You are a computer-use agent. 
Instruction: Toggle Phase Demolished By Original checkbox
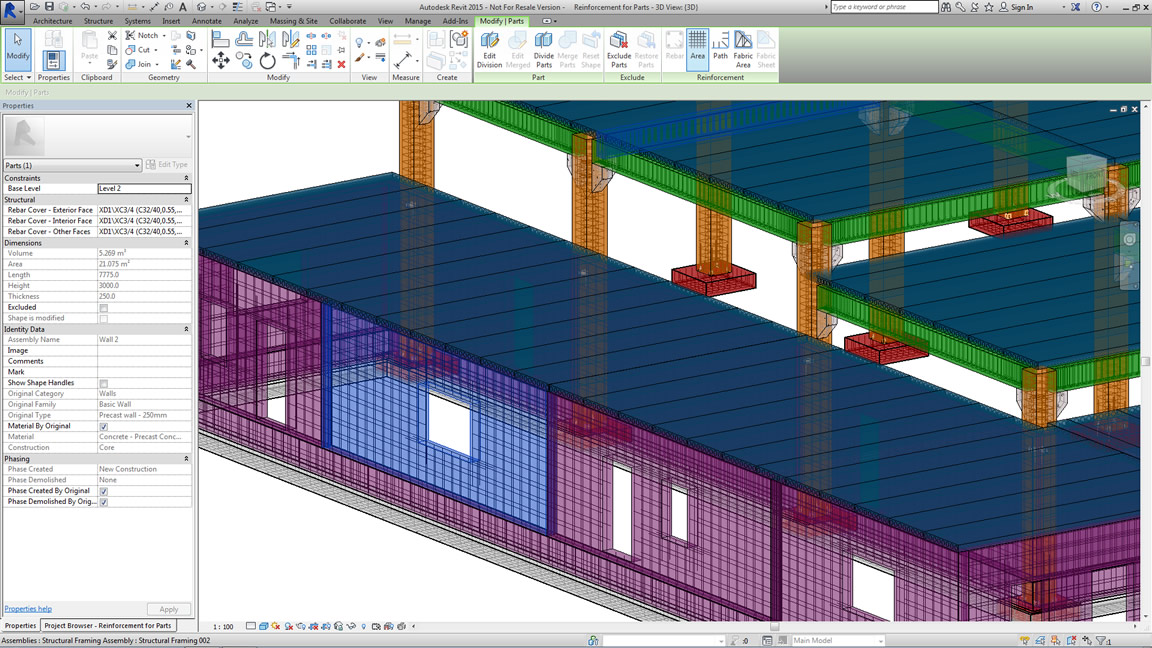[x=104, y=503]
